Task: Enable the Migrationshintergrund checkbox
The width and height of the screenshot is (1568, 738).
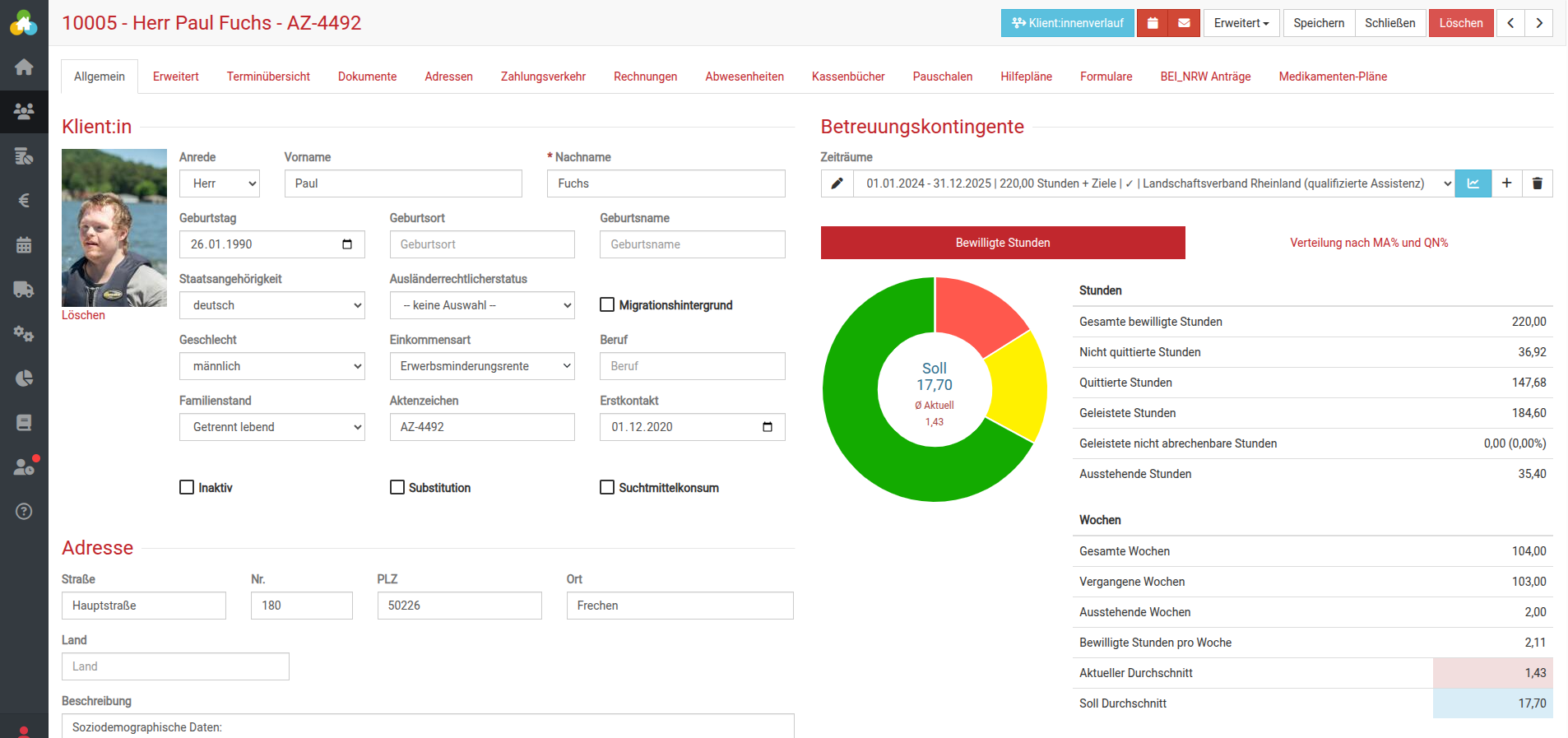Action: pos(607,305)
